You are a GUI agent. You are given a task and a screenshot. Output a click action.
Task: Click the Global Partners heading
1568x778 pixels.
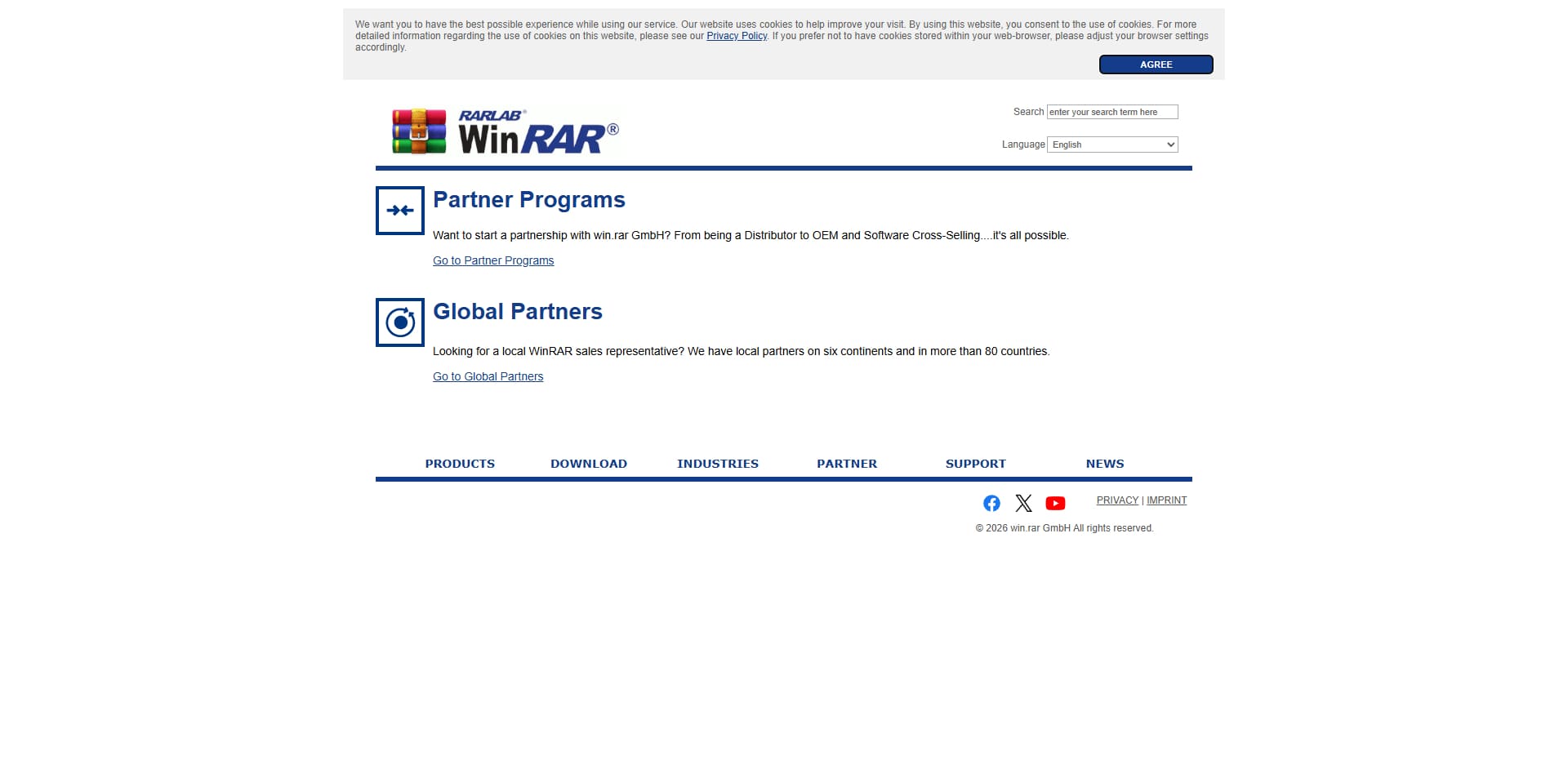[518, 312]
